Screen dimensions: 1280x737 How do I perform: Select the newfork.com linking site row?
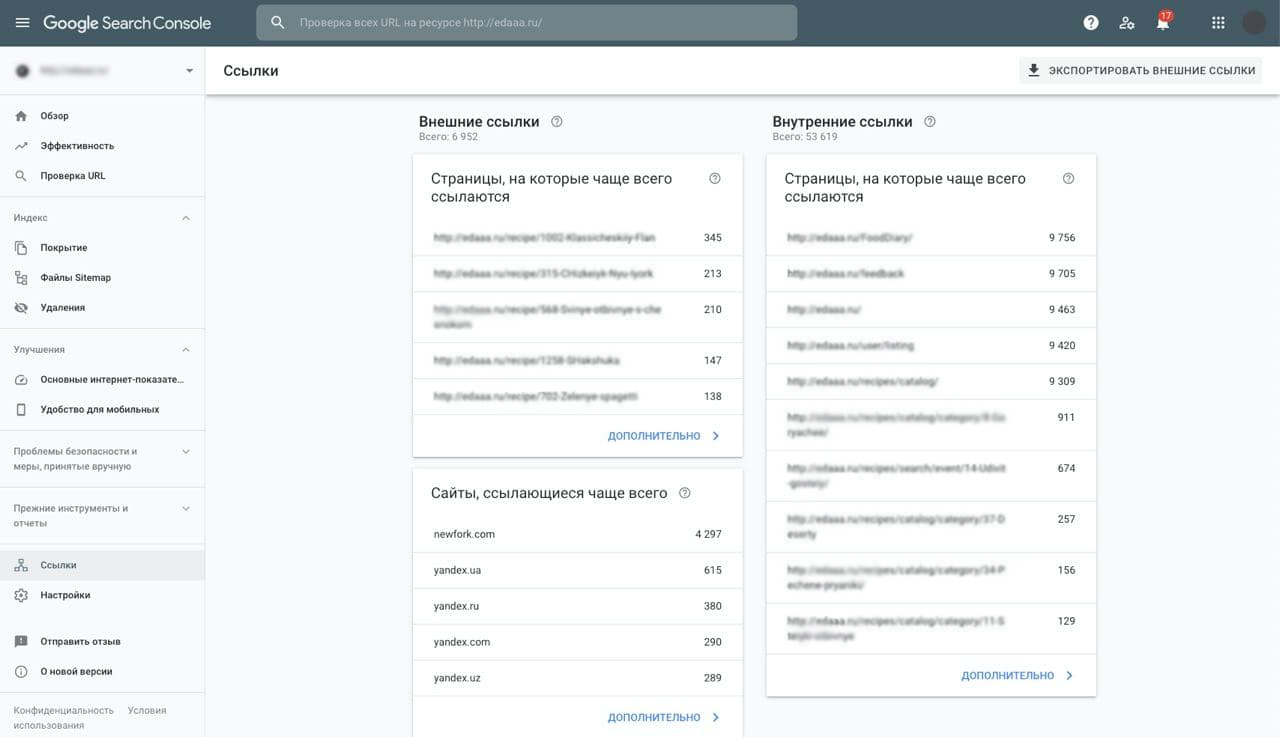(577, 534)
